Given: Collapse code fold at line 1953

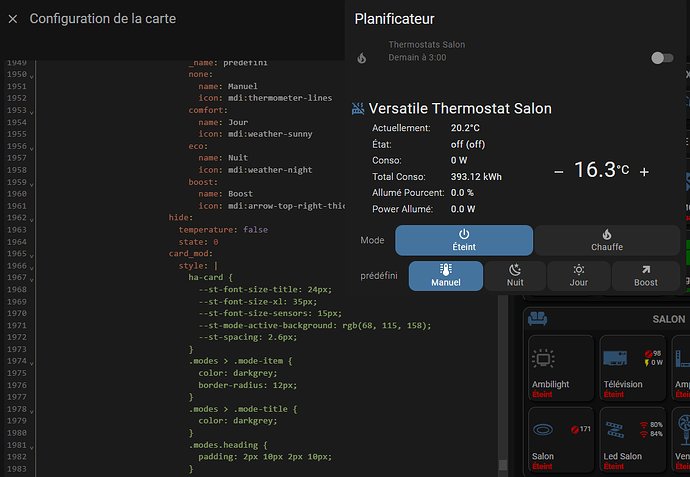Looking at the screenshot, I should click(x=32, y=112).
